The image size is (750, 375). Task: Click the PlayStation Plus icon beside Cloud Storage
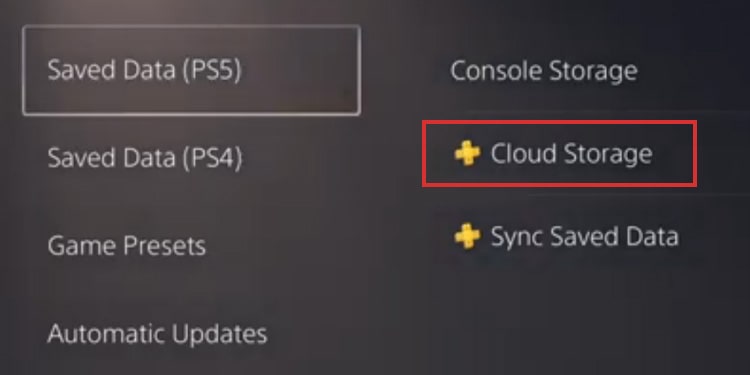coord(467,154)
